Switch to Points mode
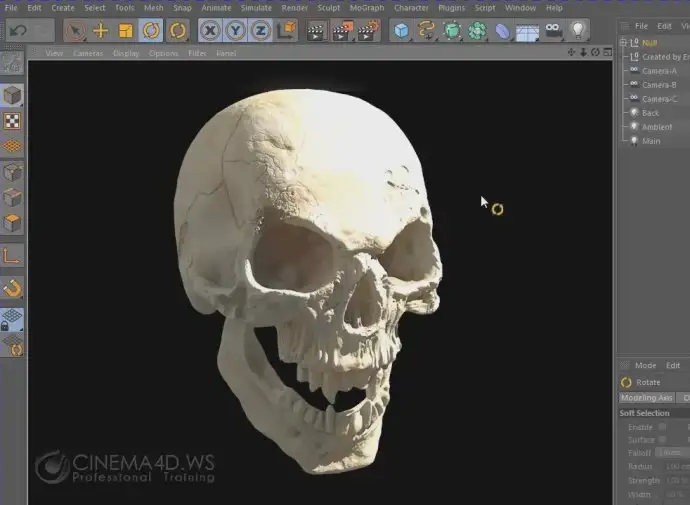 (12, 172)
